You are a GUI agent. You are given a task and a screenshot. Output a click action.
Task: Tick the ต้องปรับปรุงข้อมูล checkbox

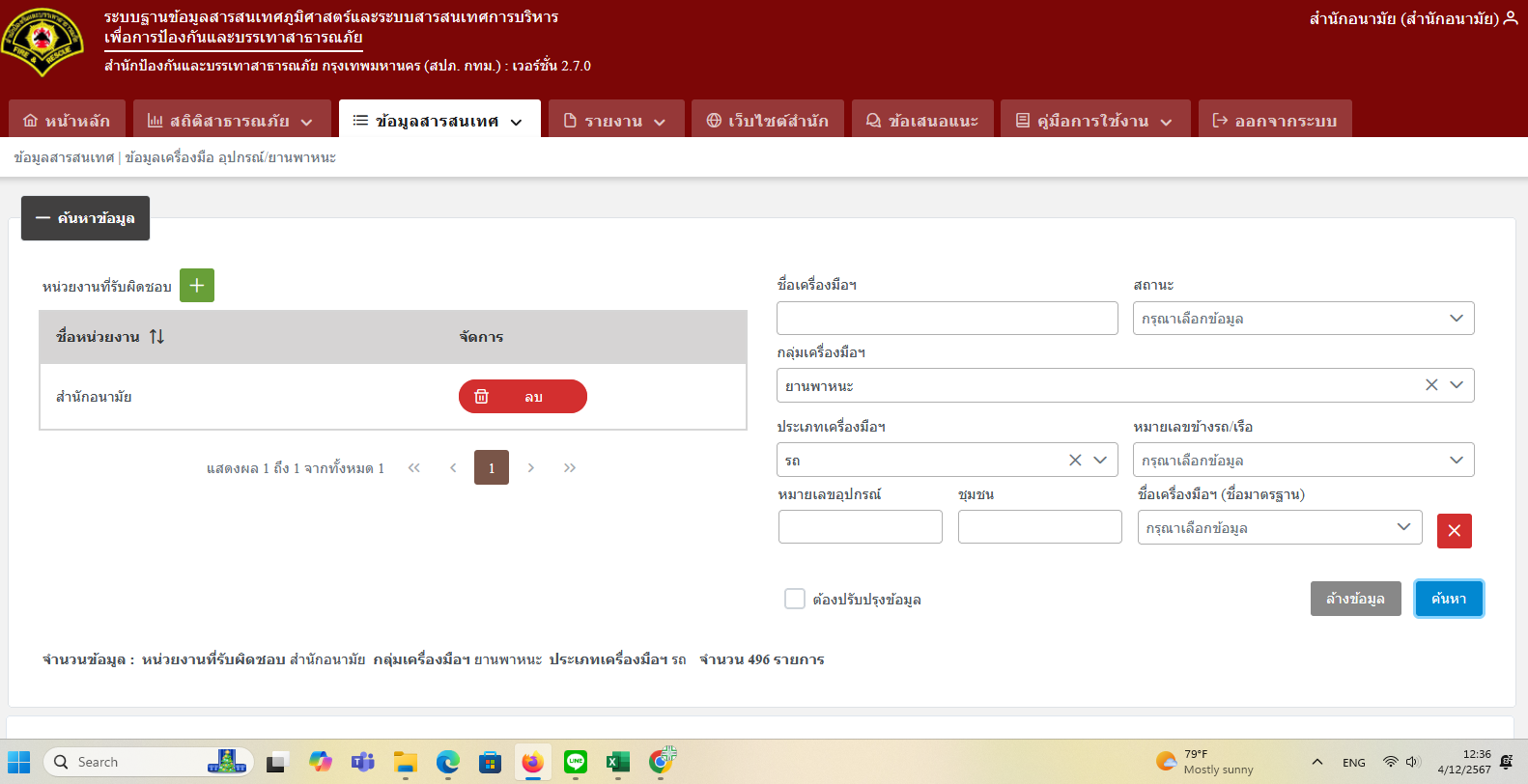[x=795, y=600]
